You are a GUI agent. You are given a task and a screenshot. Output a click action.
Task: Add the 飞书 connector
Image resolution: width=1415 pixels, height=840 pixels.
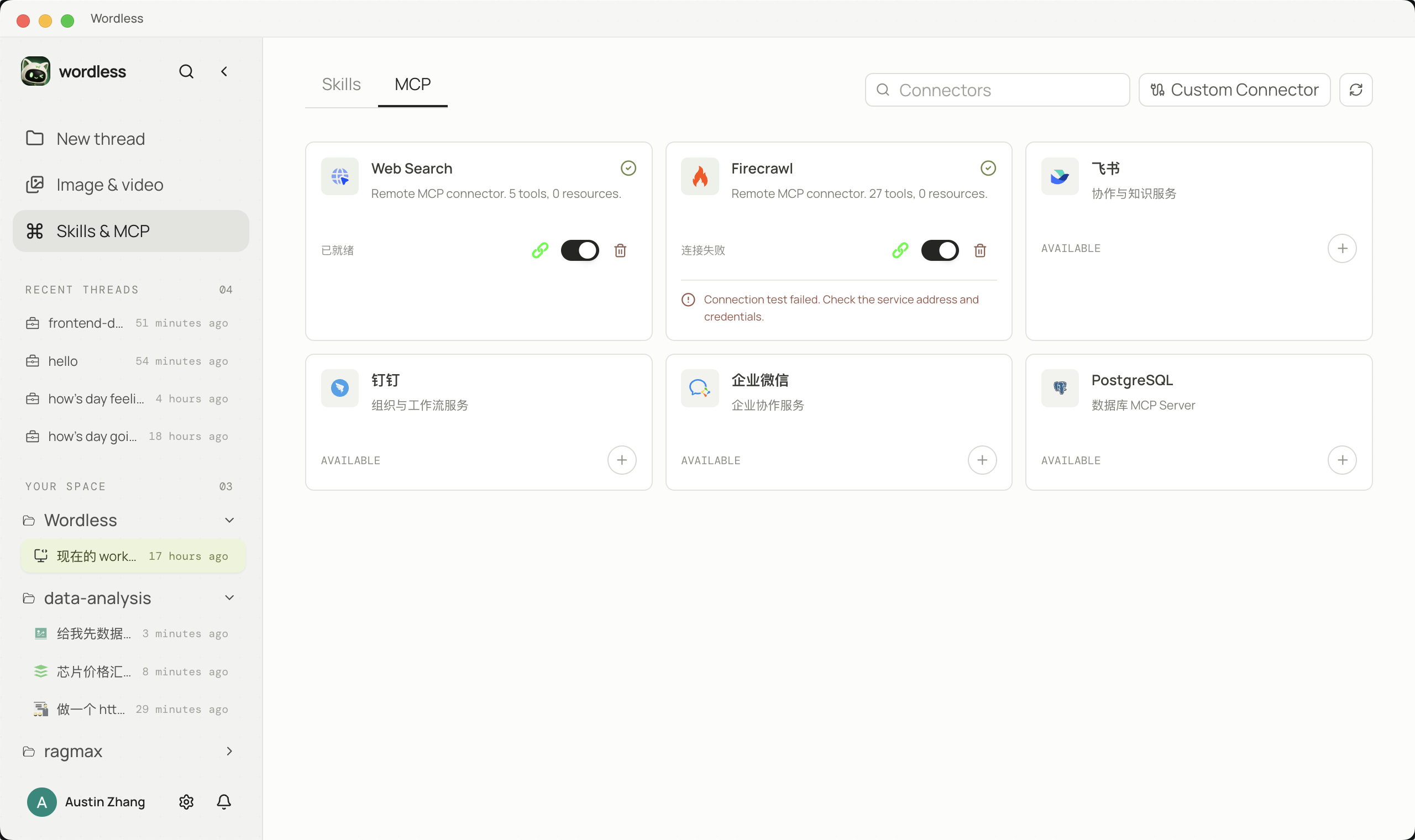[1342, 248]
